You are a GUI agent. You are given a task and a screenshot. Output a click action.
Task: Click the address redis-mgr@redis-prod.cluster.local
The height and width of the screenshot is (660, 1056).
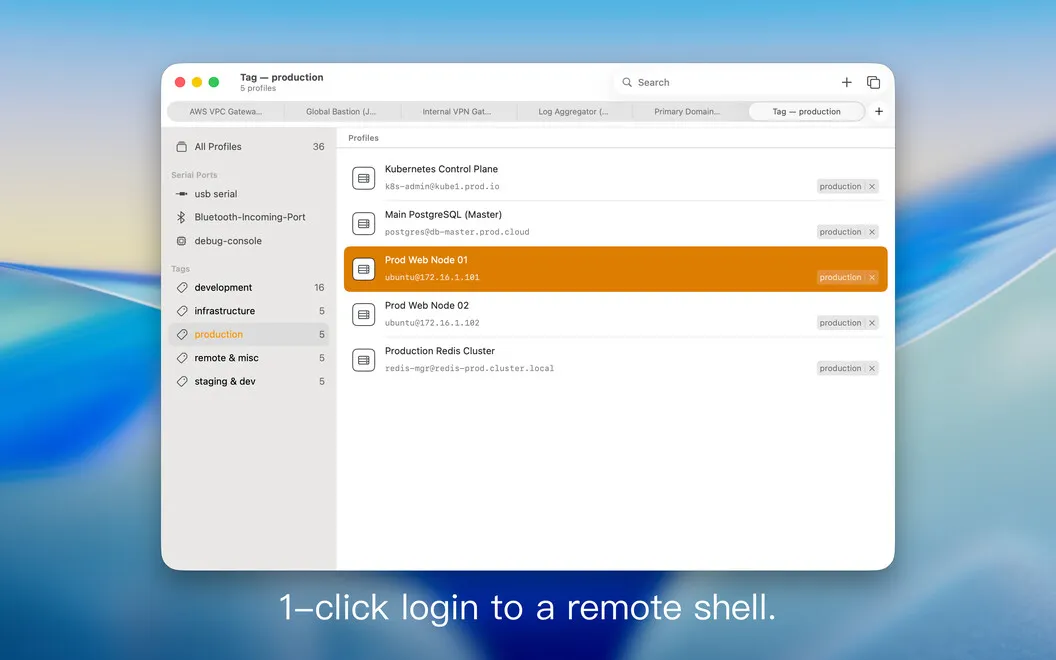tap(469, 368)
